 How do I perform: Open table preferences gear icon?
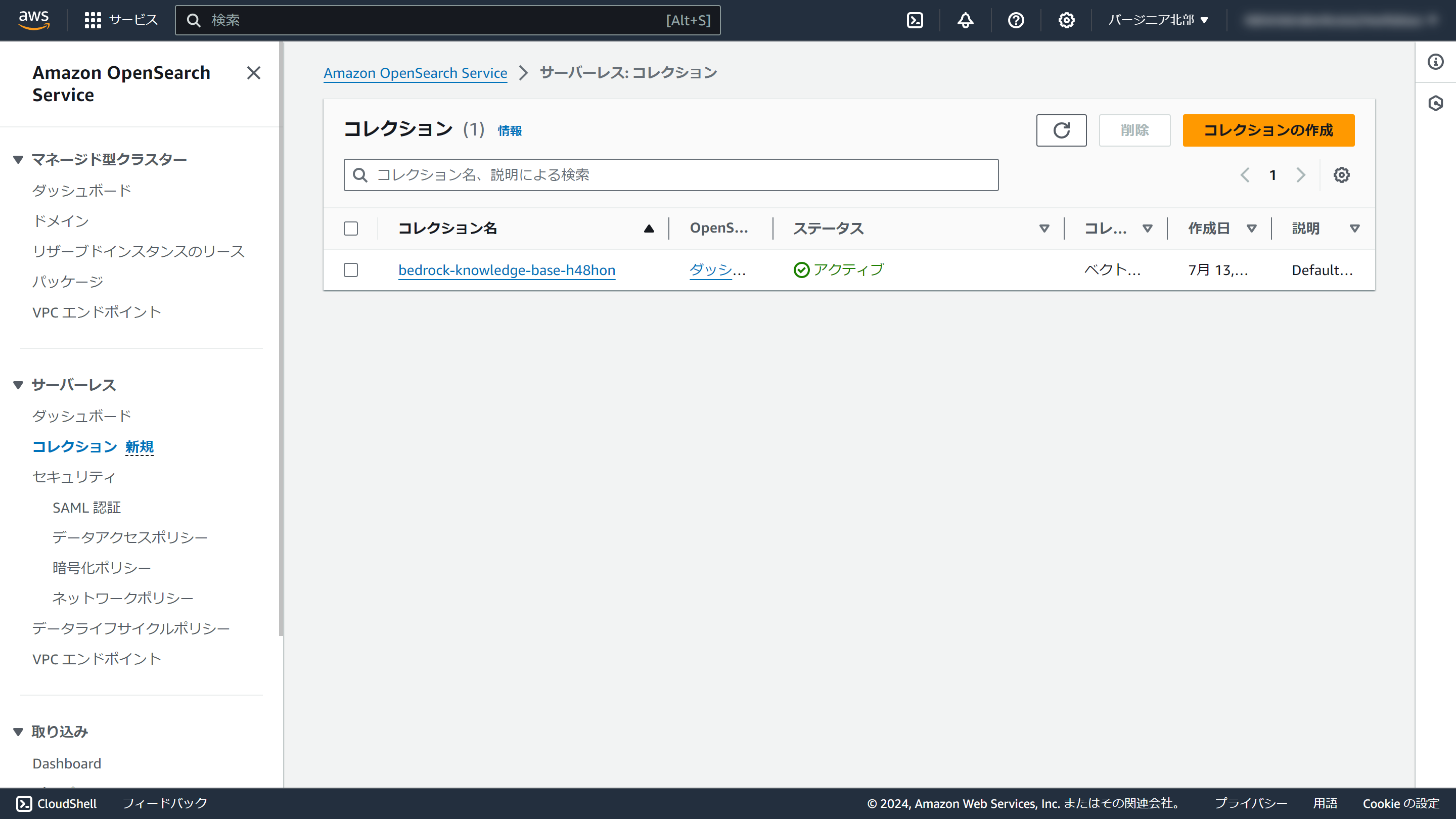coord(1341,175)
